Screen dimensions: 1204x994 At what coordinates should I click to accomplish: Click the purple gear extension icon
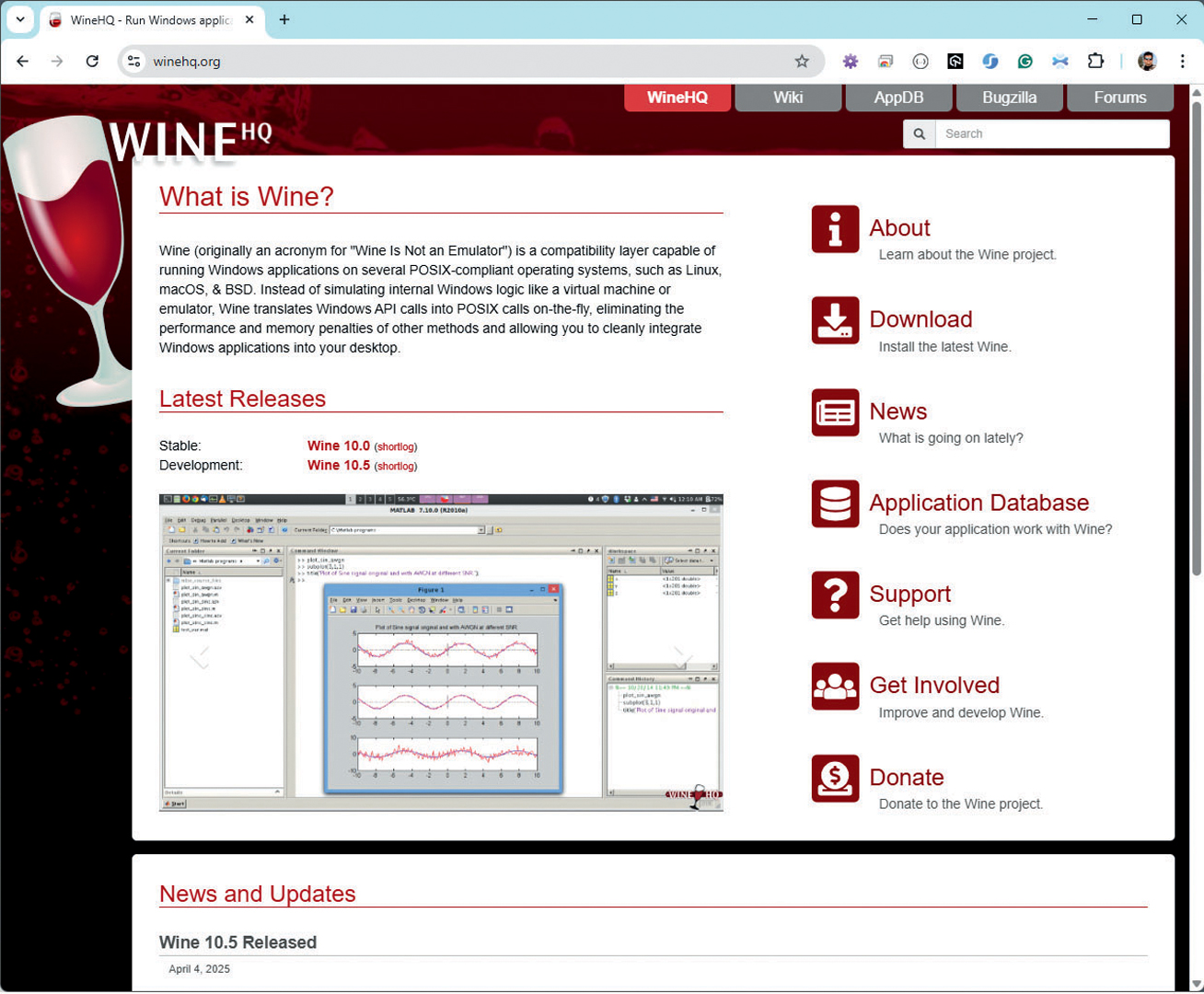tap(851, 62)
